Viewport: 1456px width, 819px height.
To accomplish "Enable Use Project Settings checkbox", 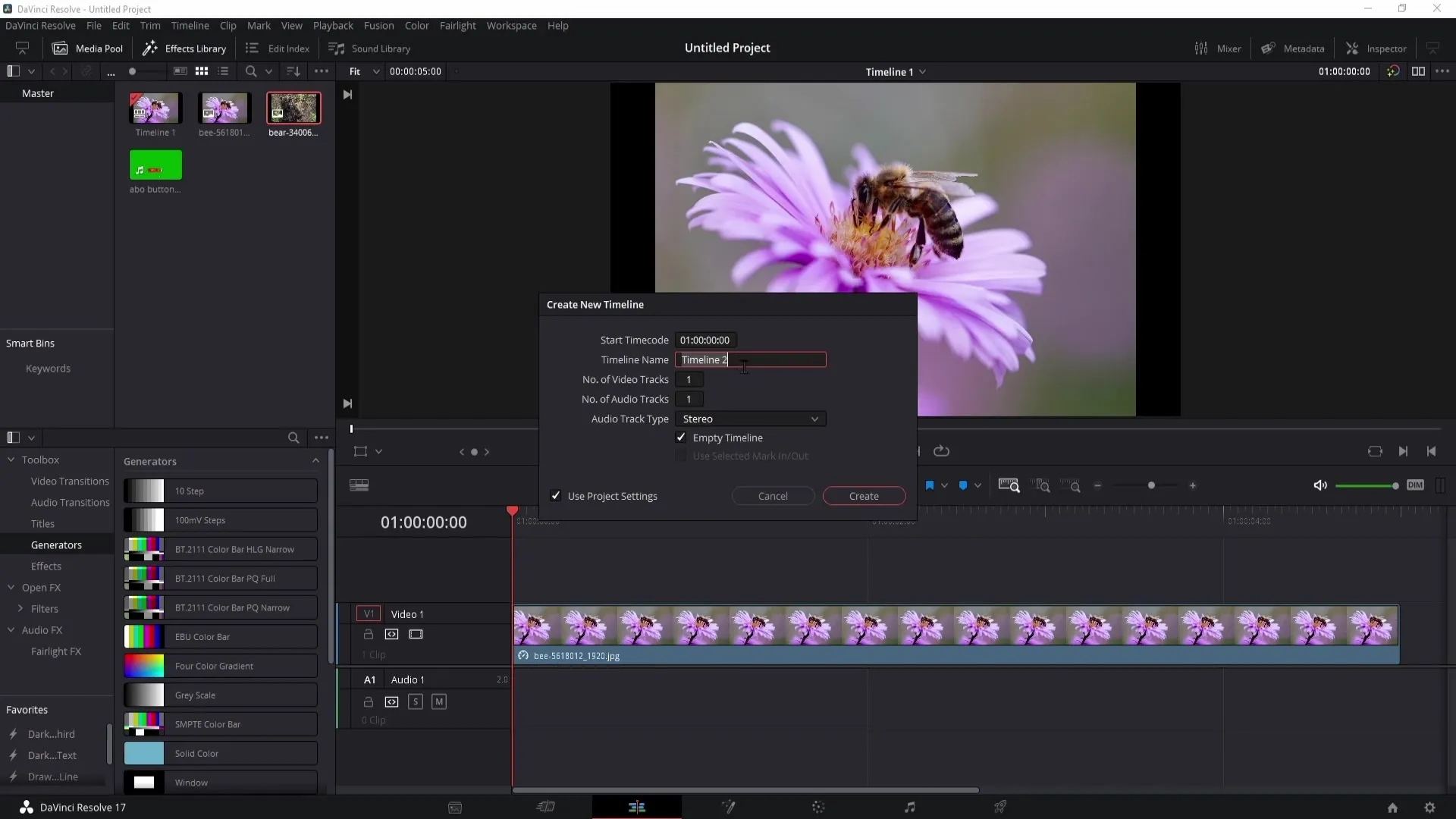I will click(x=557, y=496).
